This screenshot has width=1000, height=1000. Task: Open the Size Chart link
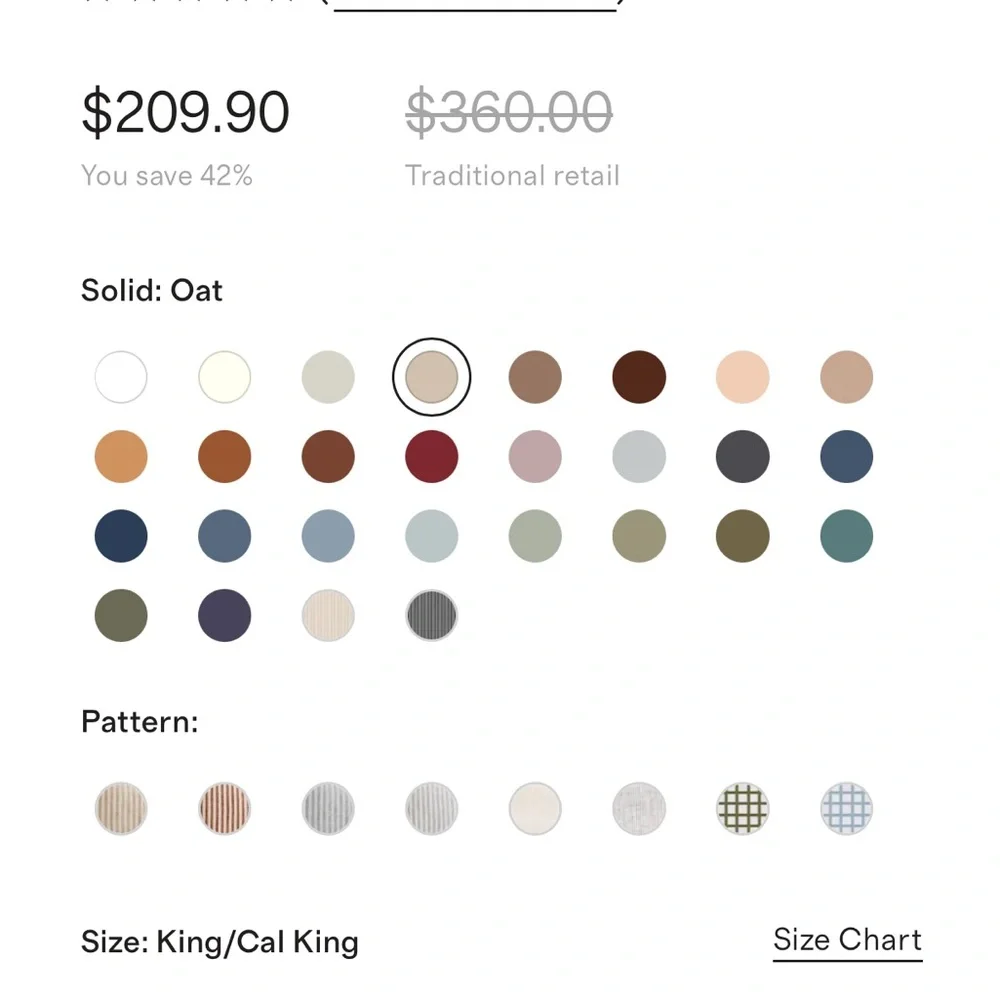point(848,941)
